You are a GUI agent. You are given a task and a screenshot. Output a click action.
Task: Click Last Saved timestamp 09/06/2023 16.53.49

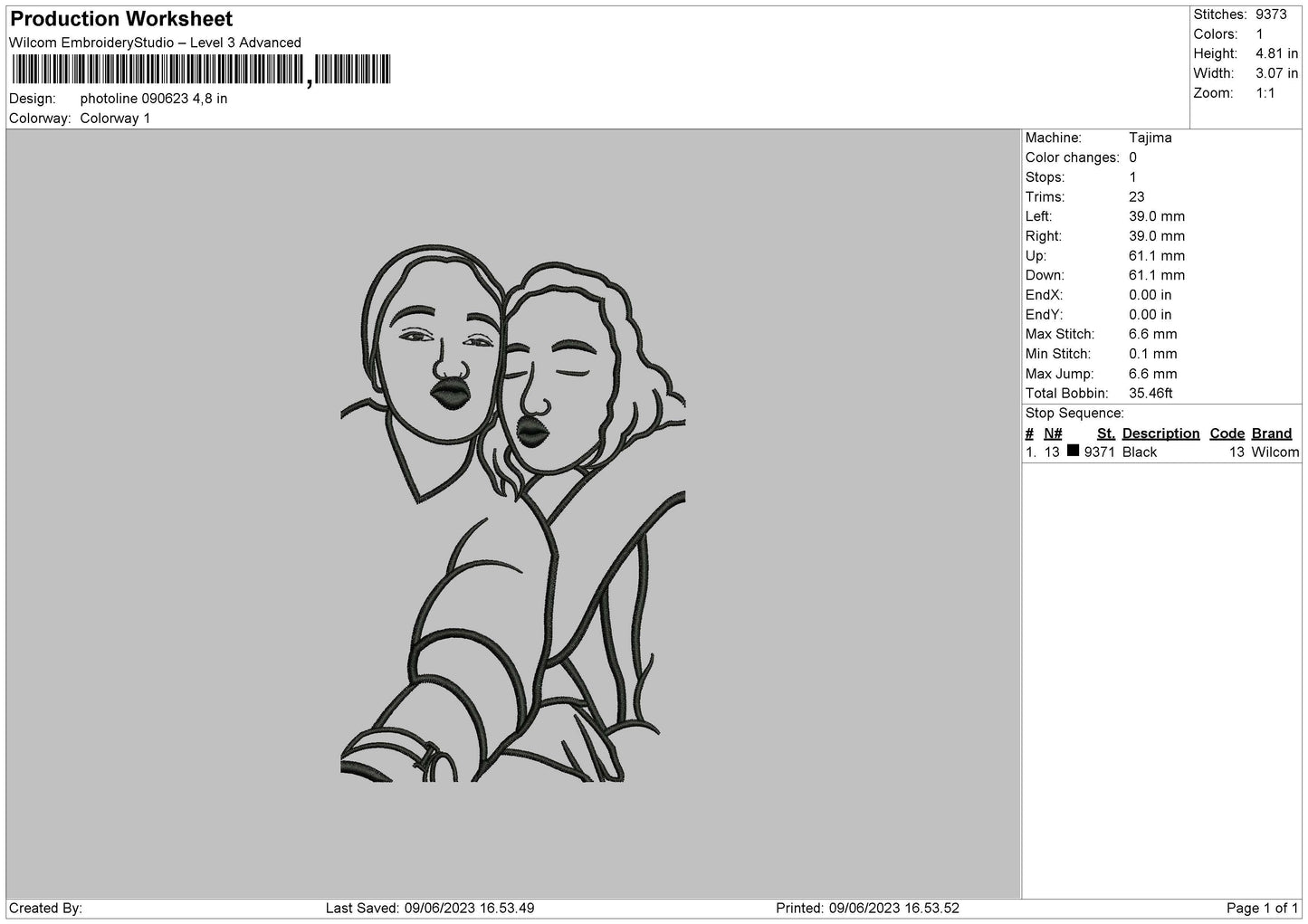tap(469, 909)
